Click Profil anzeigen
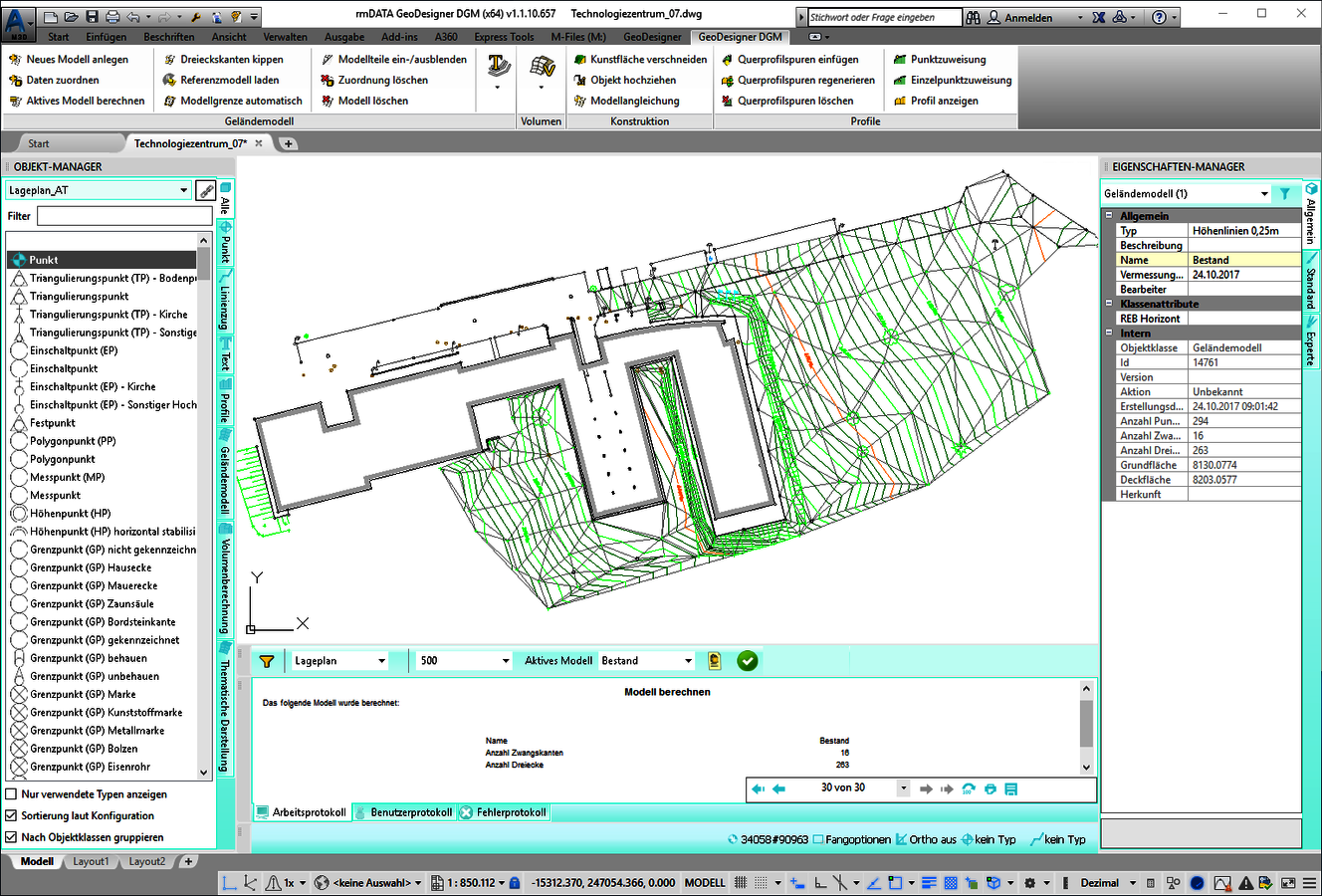The image size is (1322, 896). [x=936, y=102]
